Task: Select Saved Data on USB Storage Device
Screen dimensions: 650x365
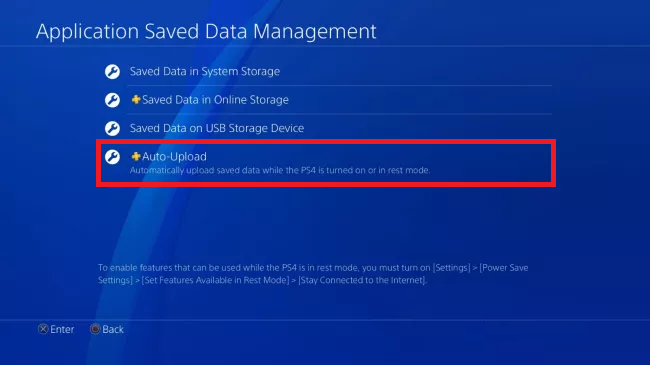Action: (328, 128)
